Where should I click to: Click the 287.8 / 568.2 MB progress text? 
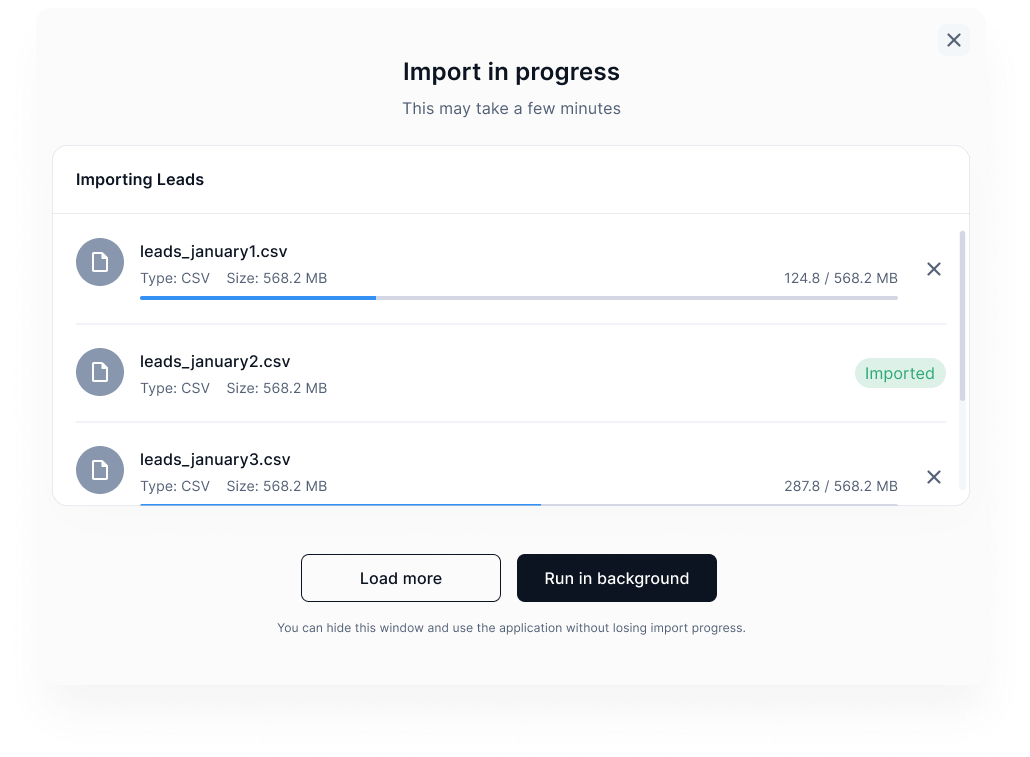tap(840, 486)
